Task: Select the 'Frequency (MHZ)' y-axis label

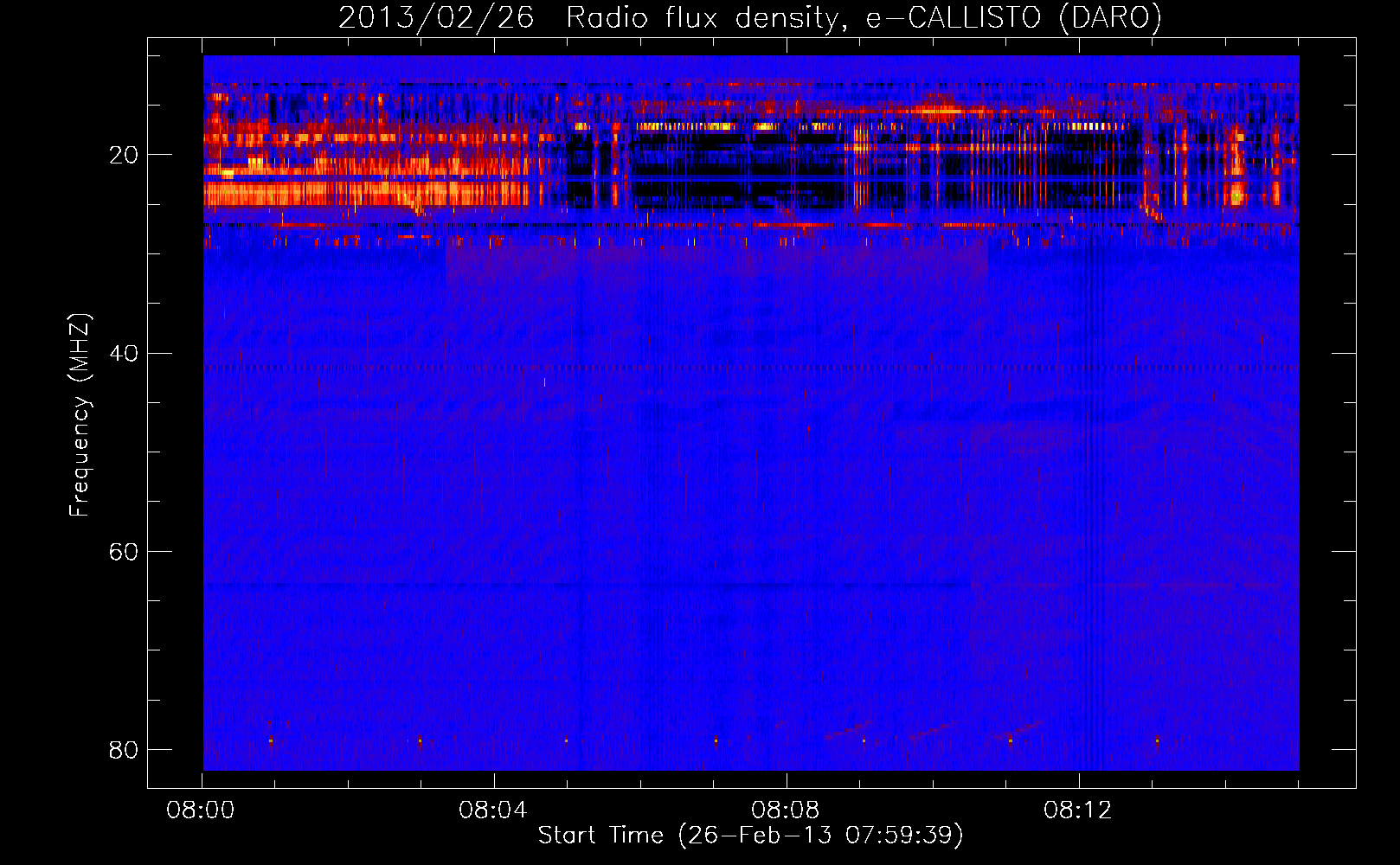Action: pos(80,415)
